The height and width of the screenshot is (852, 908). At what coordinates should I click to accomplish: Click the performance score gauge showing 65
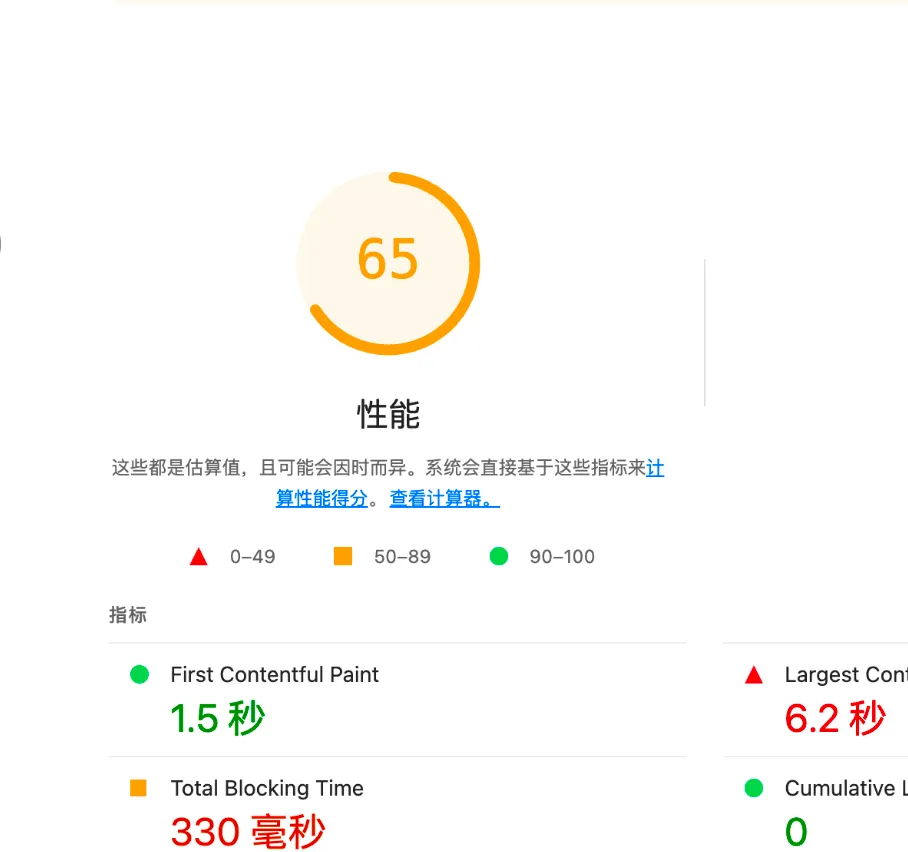pyautogui.click(x=388, y=263)
